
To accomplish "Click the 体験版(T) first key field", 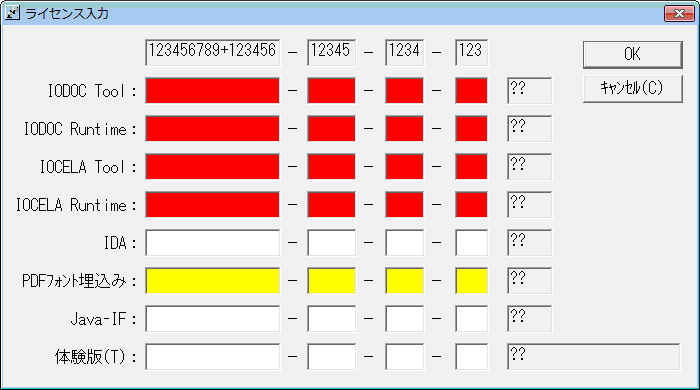I will tap(212, 357).
